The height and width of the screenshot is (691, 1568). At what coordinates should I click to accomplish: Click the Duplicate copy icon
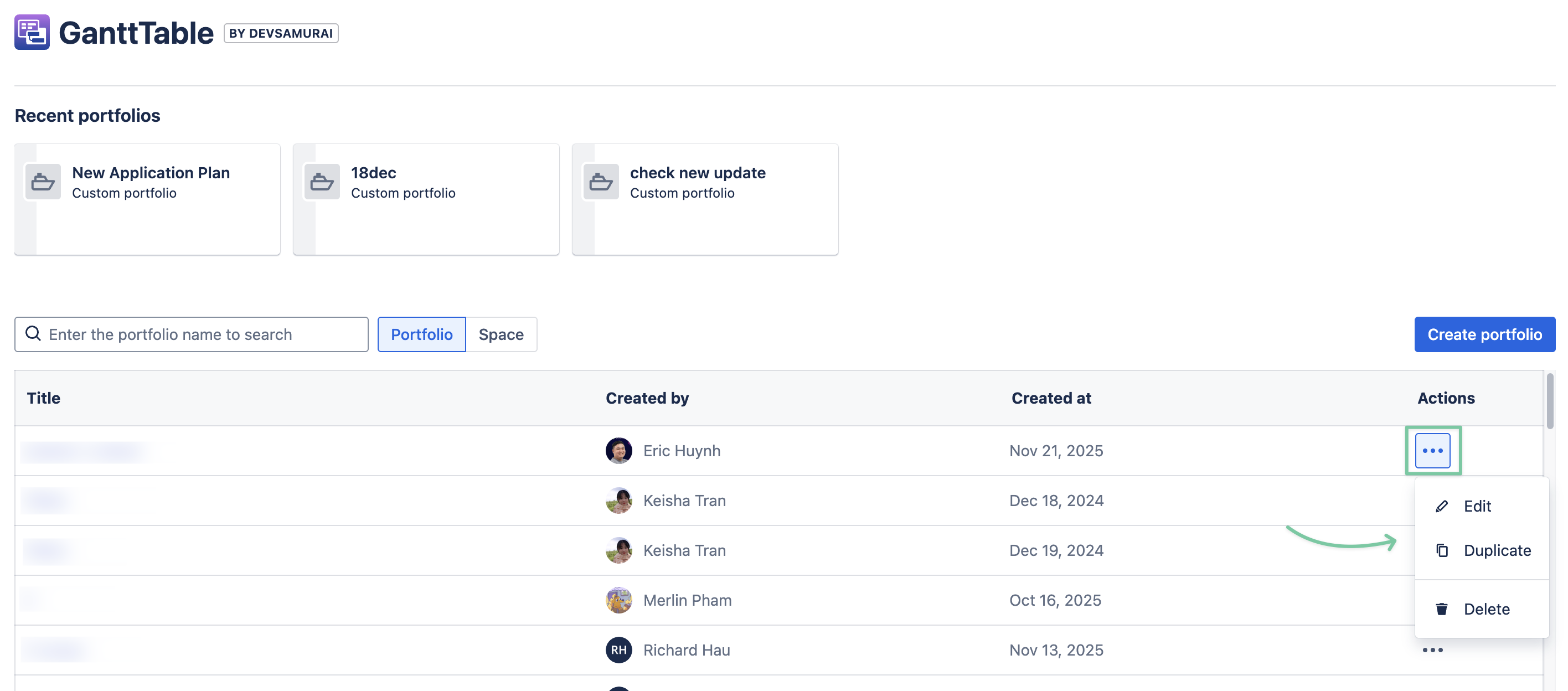coord(1441,550)
